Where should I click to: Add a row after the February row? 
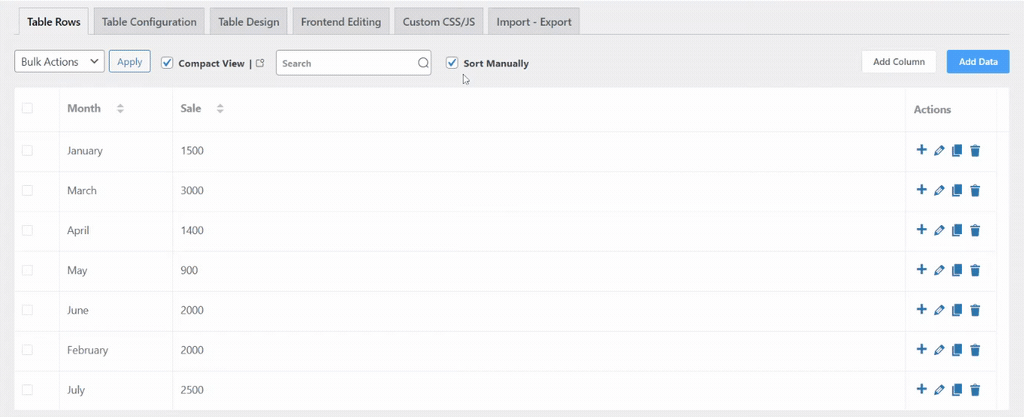(921, 349)
